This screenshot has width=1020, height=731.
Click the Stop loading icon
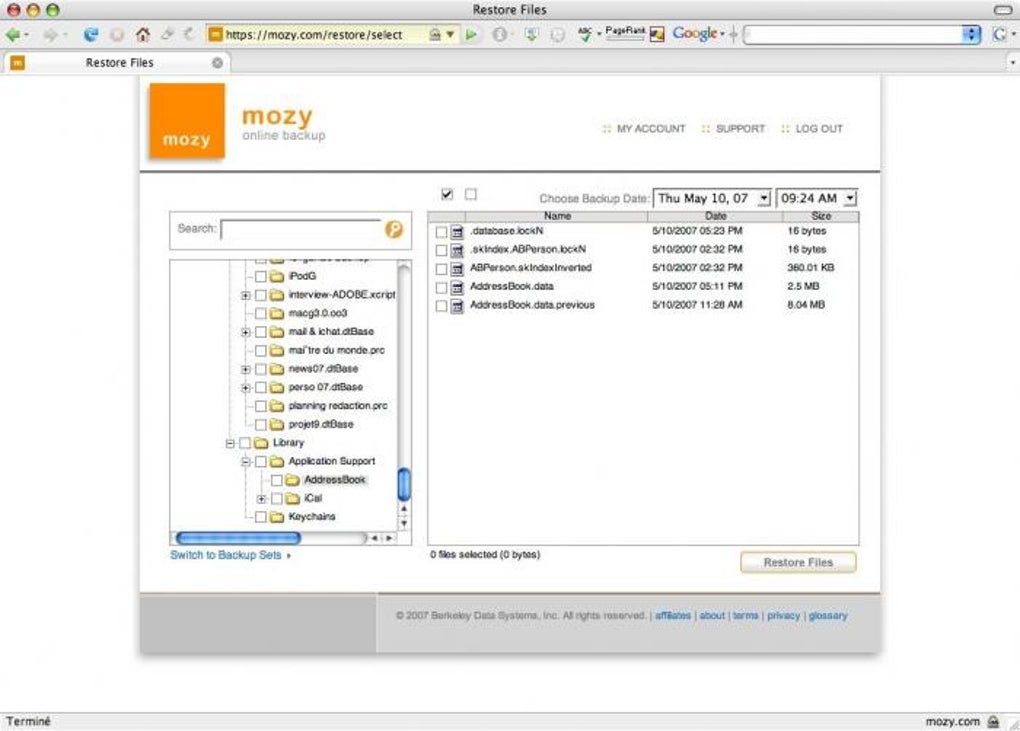point(117,34)
